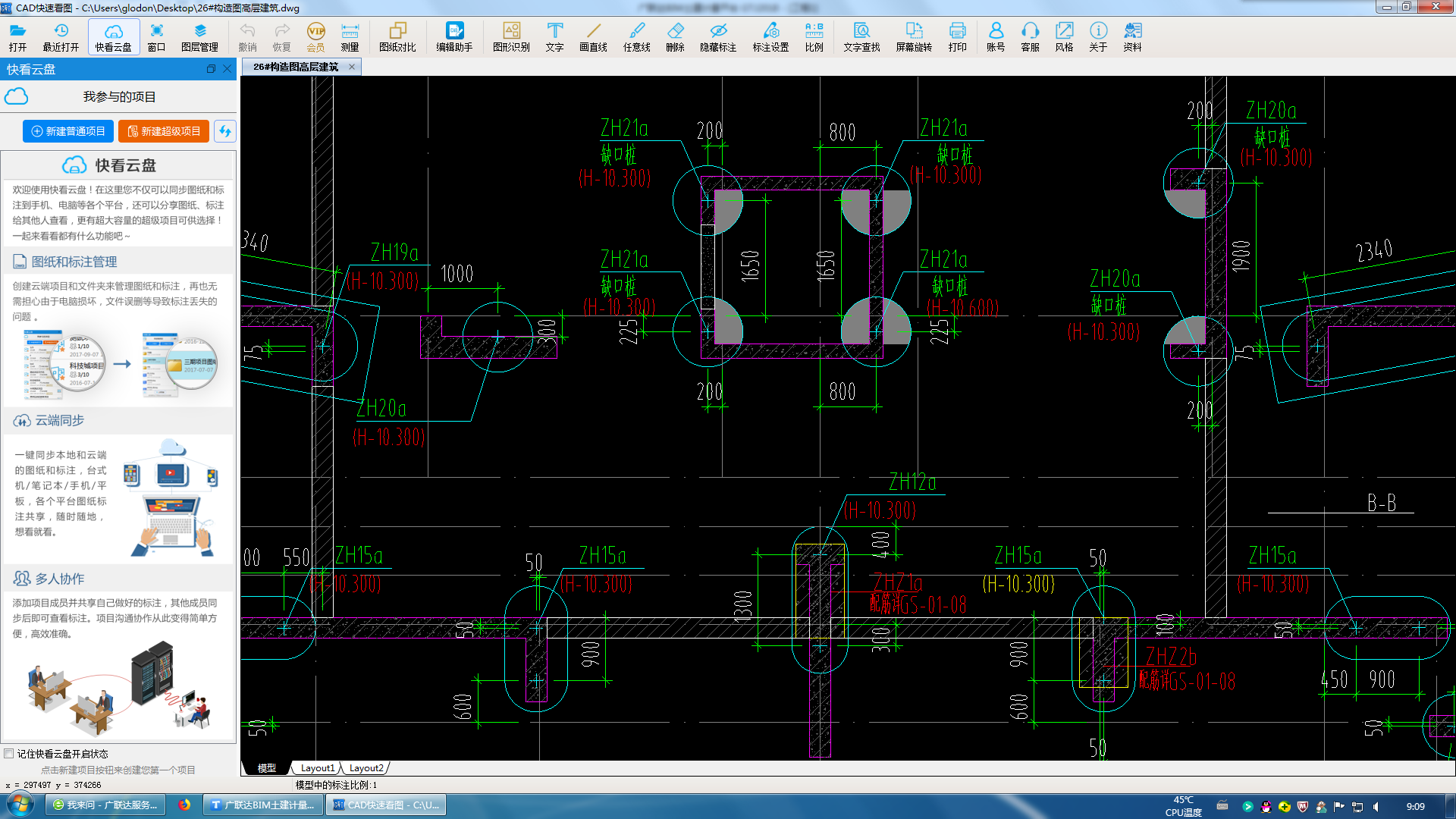Image resolution: width=1456 pixels, height=819 pixels.
Task: Choose the 删除 eraser tool
Action: coord(675,37)
